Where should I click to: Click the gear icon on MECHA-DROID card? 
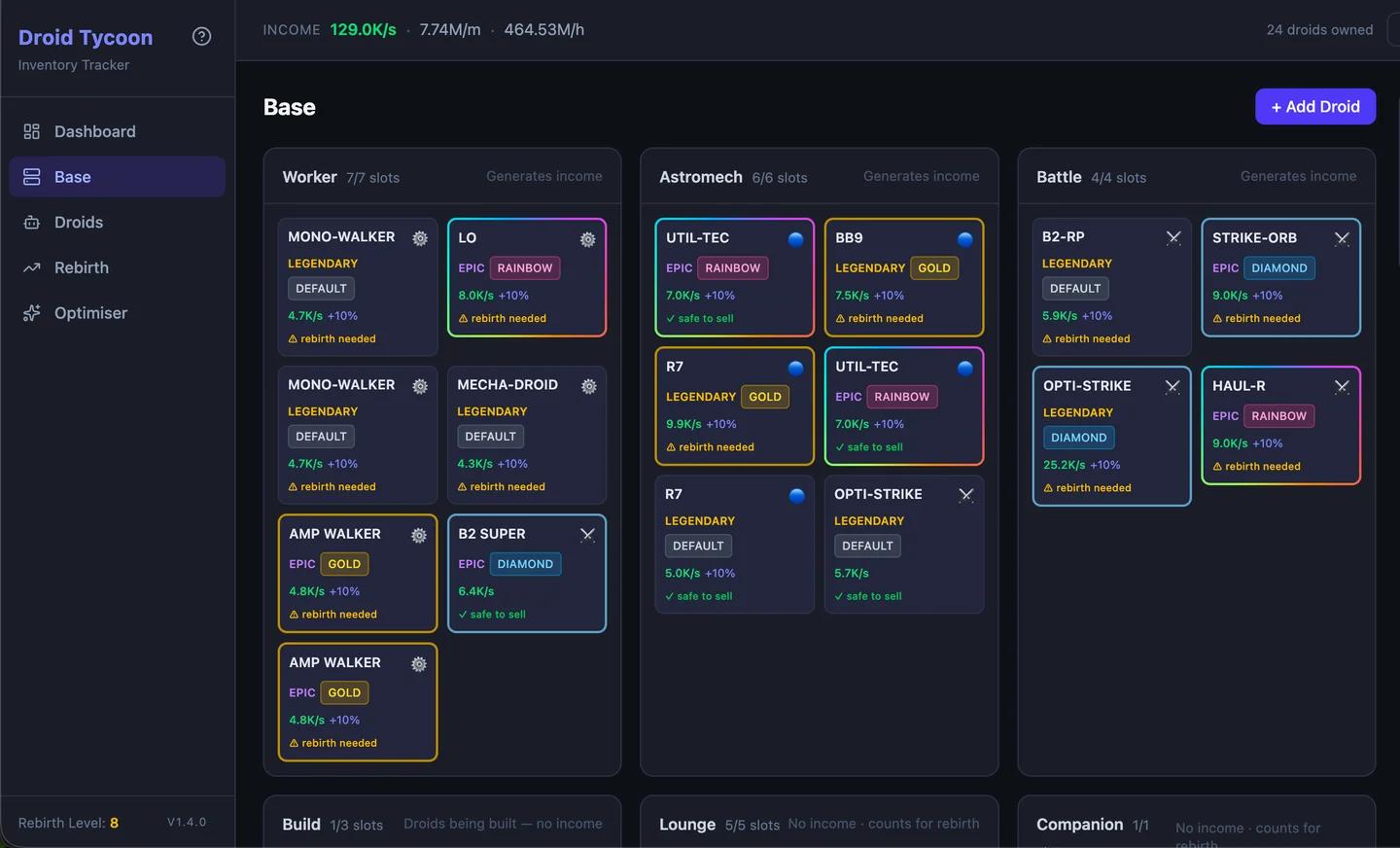pos(588,386)
